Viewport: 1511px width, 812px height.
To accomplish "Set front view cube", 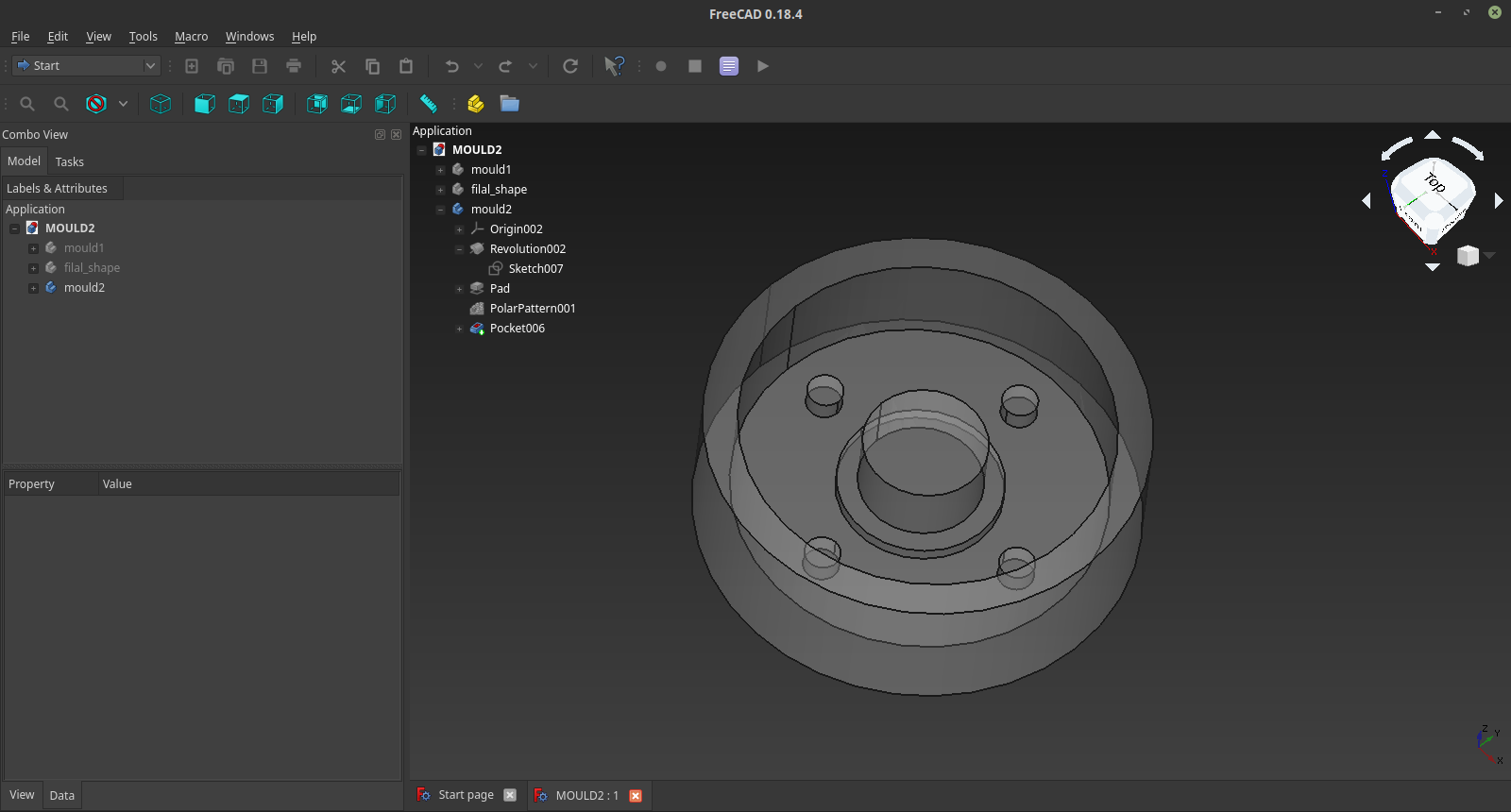I will tap(205, 104).
